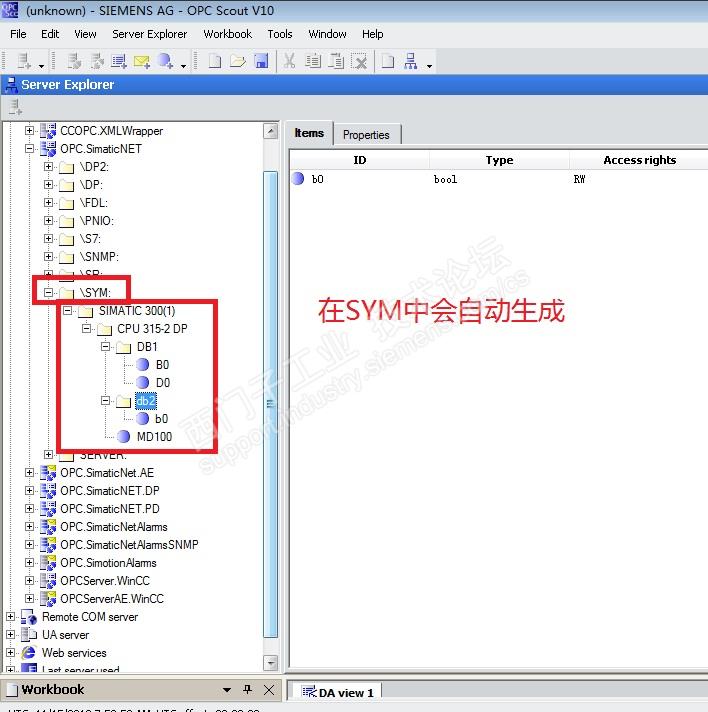708x712 pixels.
Task: Switch to the Properties tab
Action: coord(366,135)
